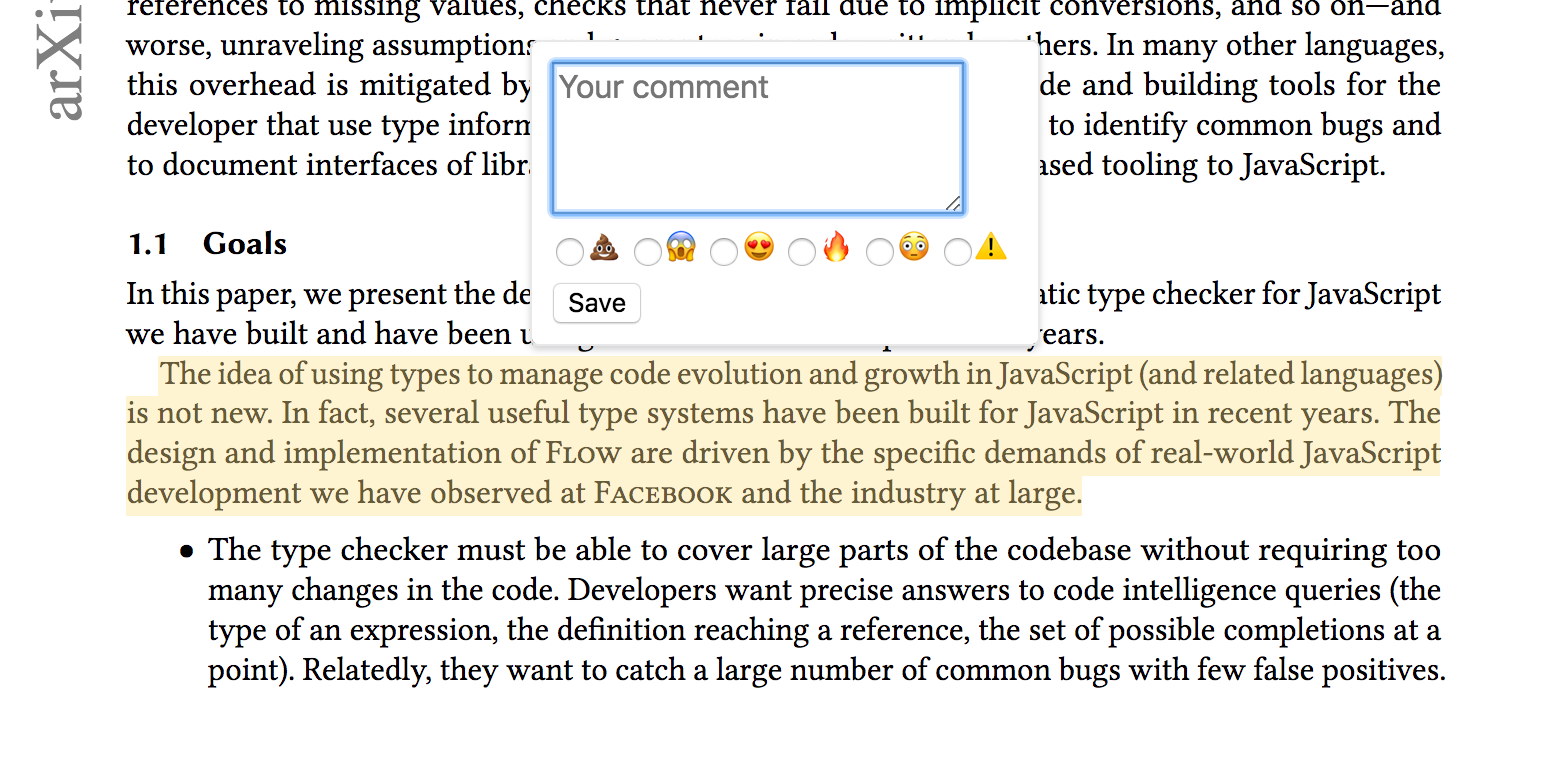Image resolution: width=1558 pixels, height=764 pixels.
Task: Click the fire emoji icon
Action: pos(836,247)
